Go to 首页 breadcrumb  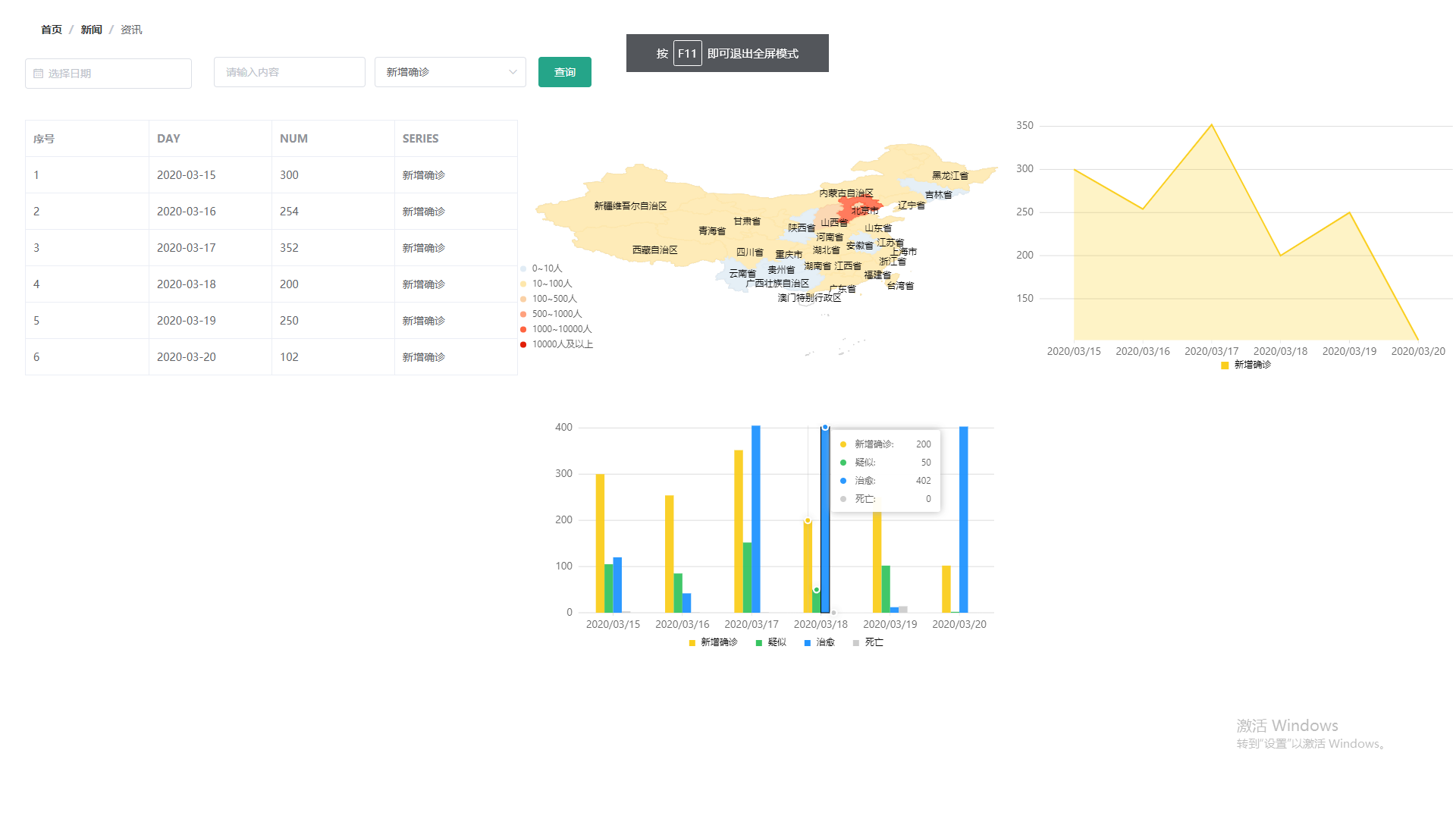(52, 30)
